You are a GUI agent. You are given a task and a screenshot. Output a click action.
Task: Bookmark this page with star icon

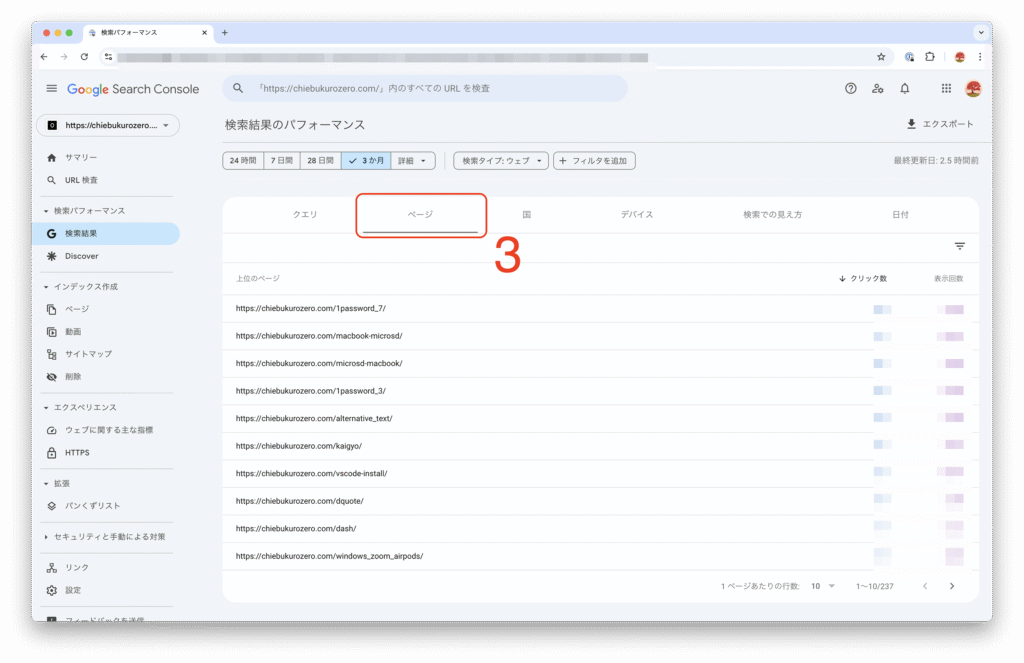[x=881, y=57]
